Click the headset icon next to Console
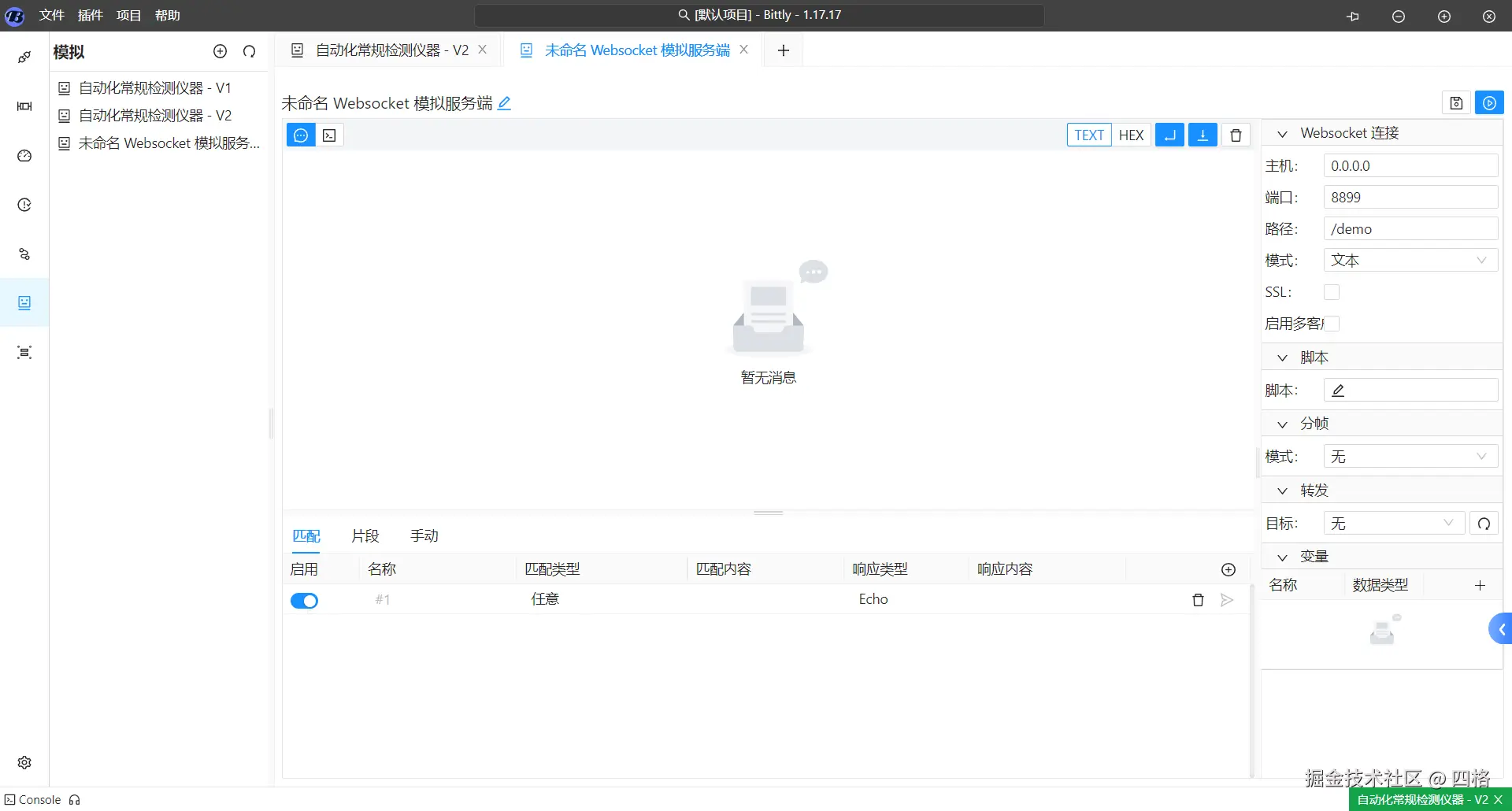 click(75, 800)
